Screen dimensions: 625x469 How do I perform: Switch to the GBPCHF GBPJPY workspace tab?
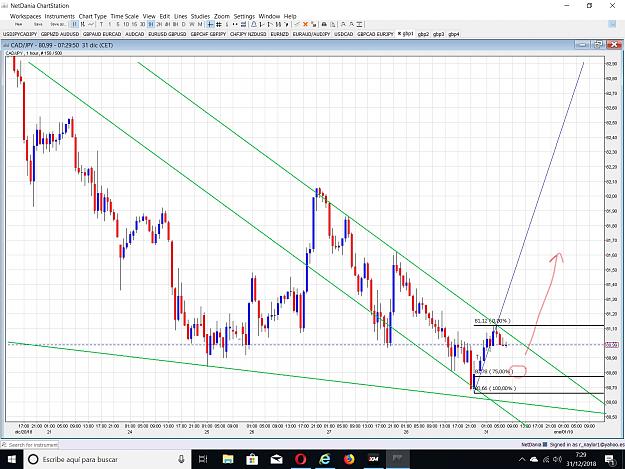[x=208, y=34]
